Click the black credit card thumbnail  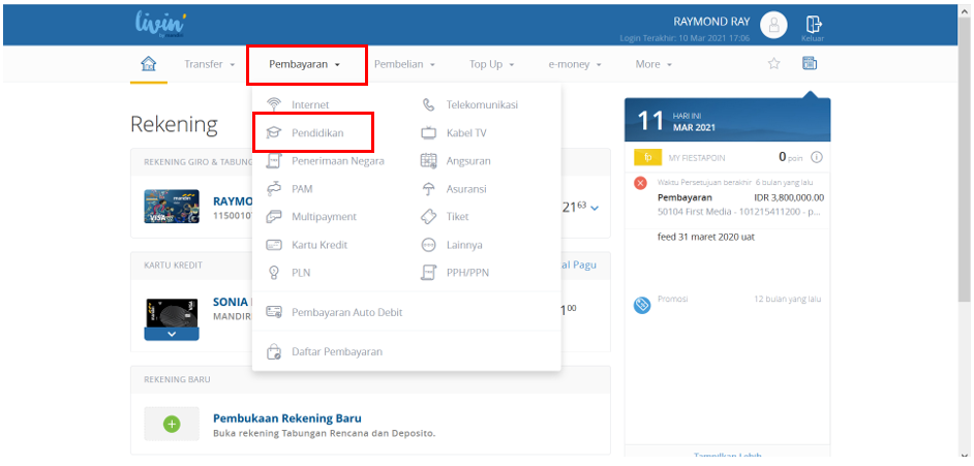(x=171, y=313)
